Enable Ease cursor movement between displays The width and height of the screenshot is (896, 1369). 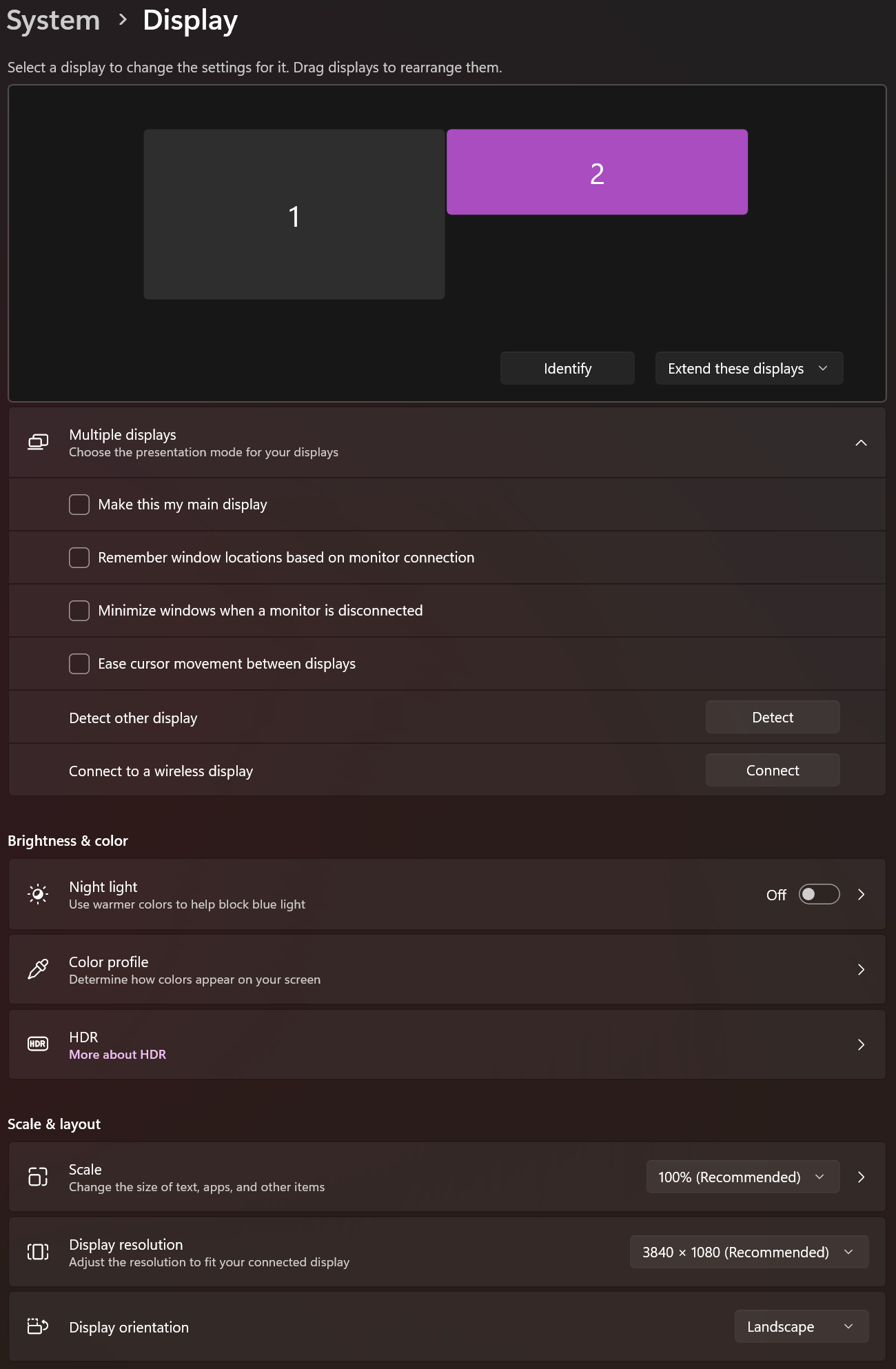(x=79, y=664)
